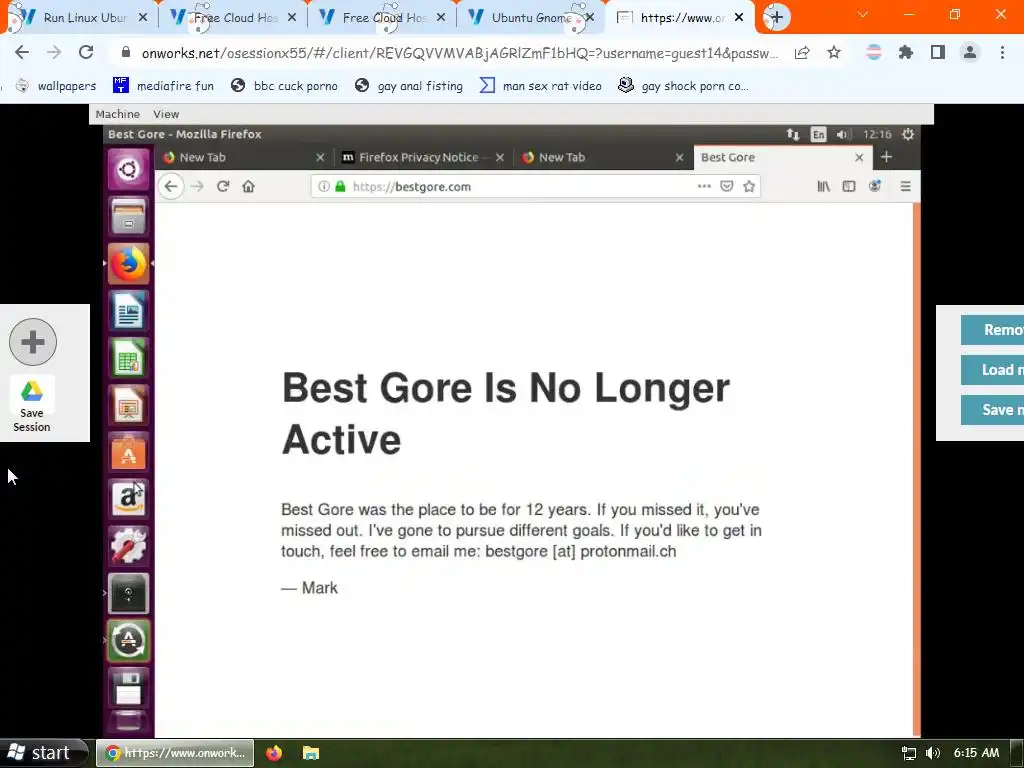The width and height of the screenshot is (1024, 768).
Task: Open new tab in inner Firefox
Action: pos(886,157)
